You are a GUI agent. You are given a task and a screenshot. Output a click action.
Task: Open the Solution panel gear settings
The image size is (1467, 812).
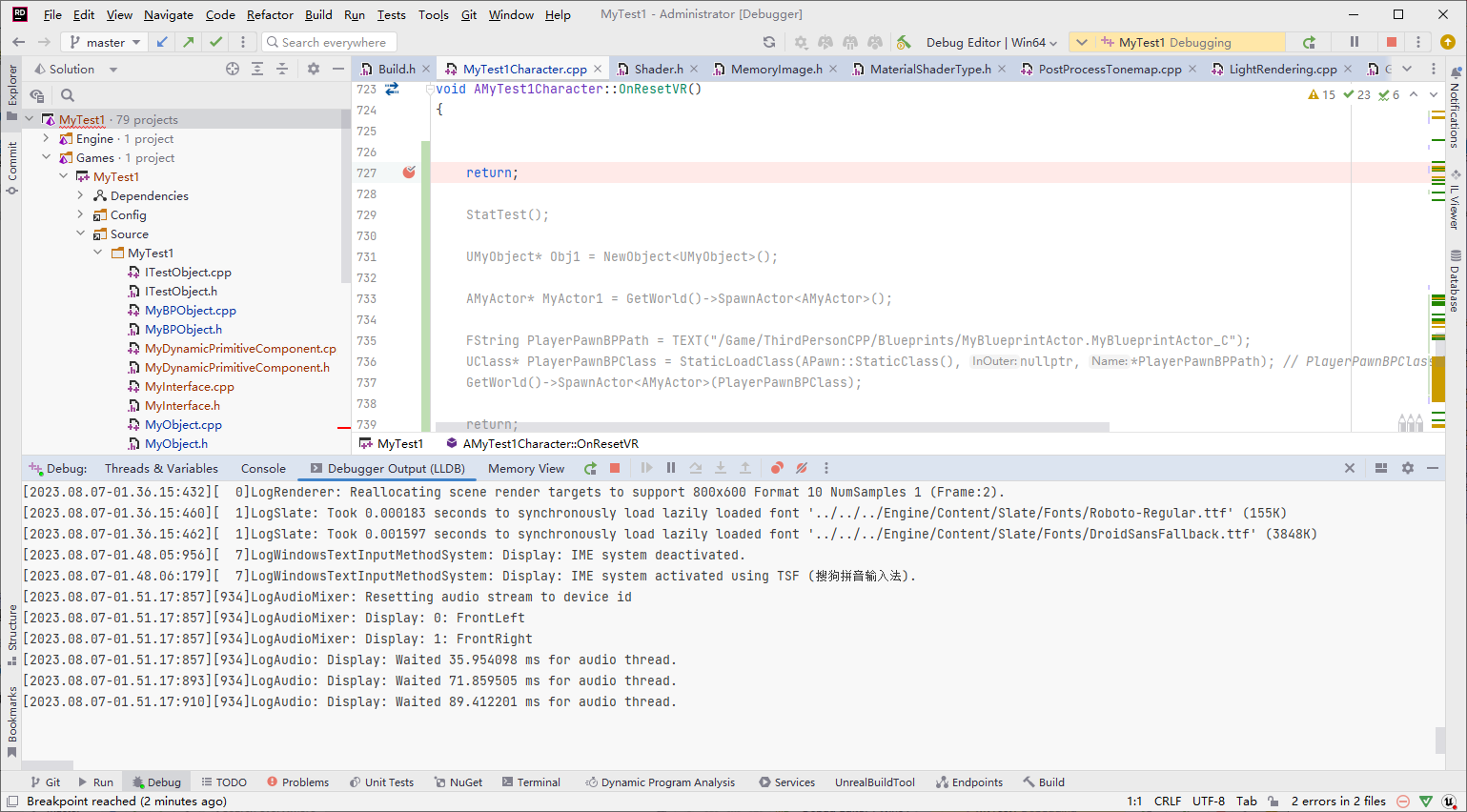tap(314, 69)
